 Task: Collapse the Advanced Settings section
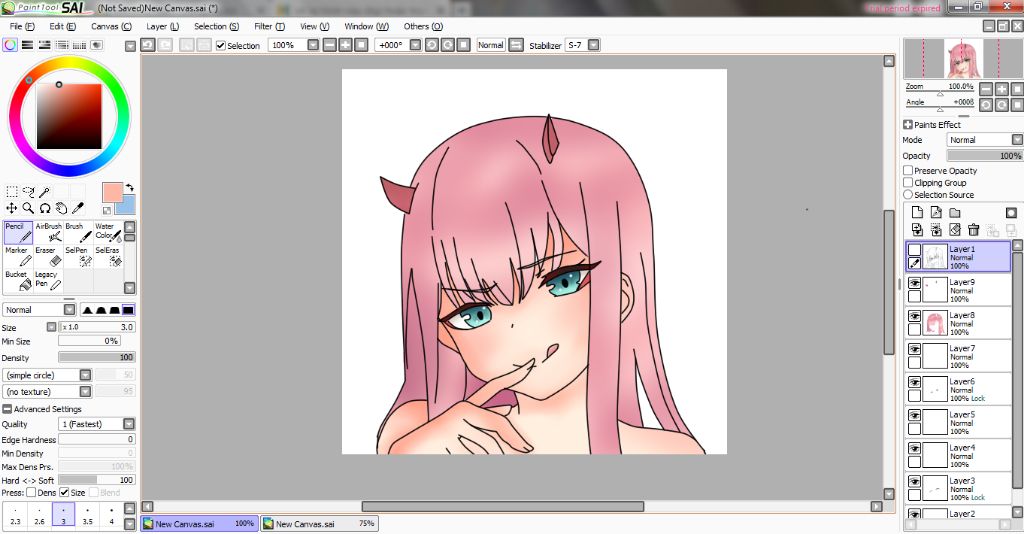click(x=7, y=409)
